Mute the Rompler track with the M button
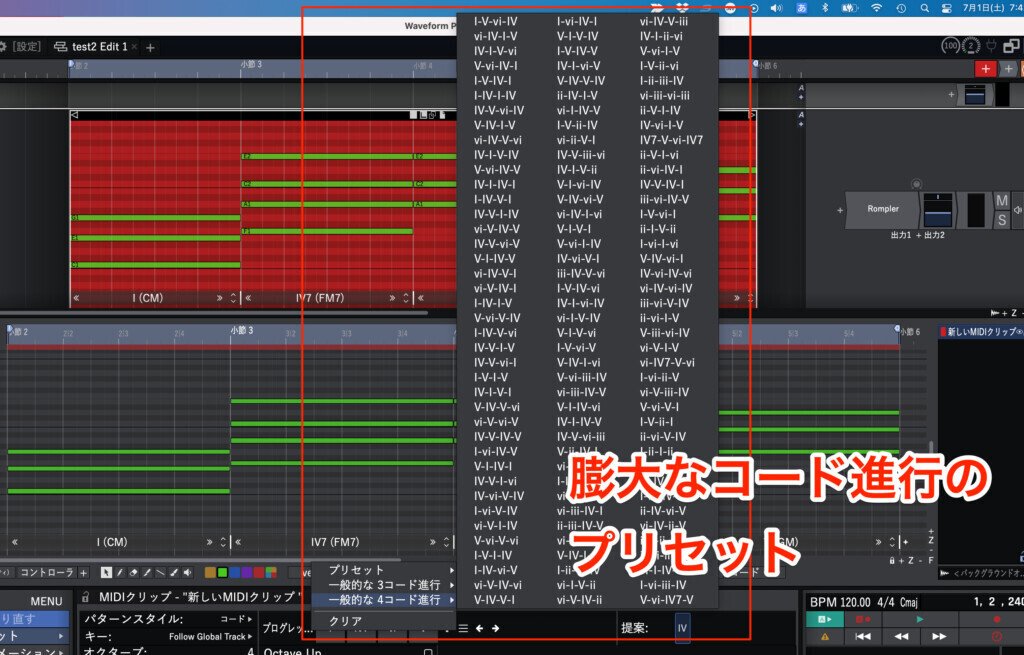Image resolution: width=1024 pixels, height=655 pixels. click(x=1002, y=201)
